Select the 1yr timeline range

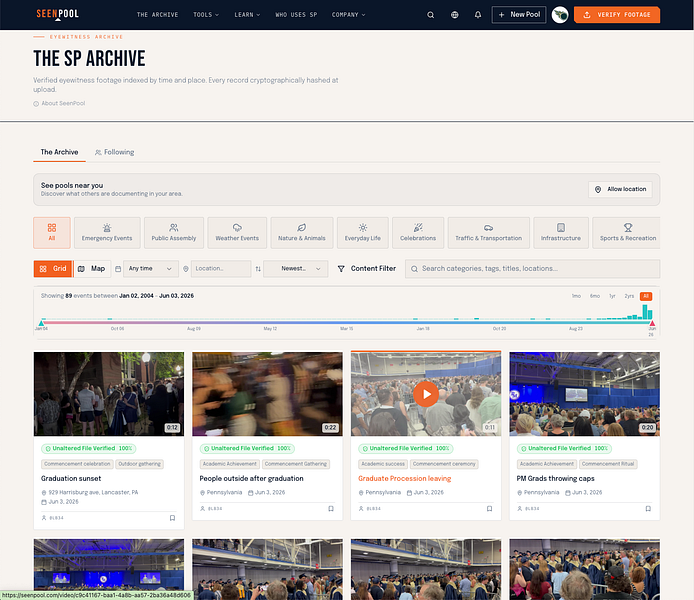612,296
